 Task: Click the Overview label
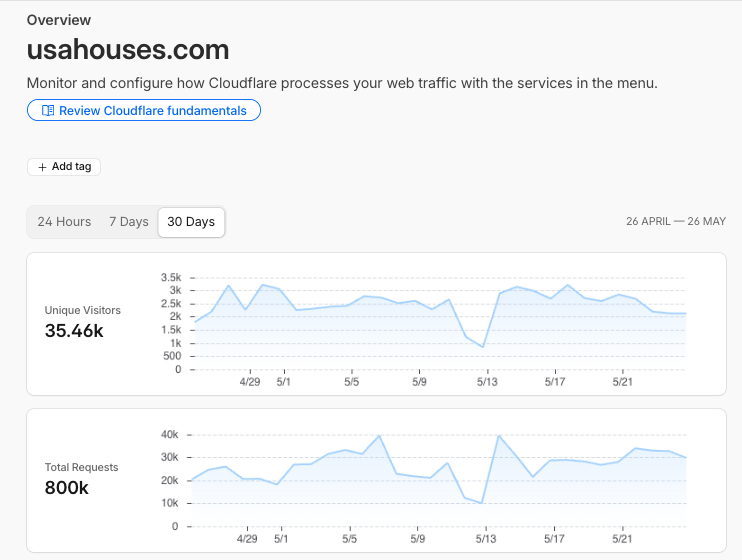(59, 20)
